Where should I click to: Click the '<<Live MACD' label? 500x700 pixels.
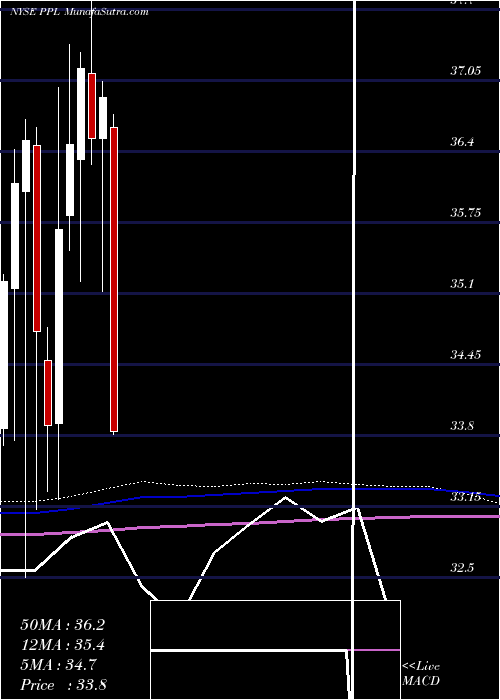pos(421,674)
